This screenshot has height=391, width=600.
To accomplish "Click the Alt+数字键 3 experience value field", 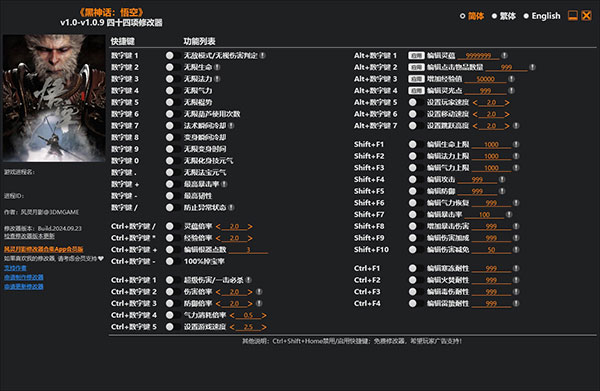I will tap(486, 79).
